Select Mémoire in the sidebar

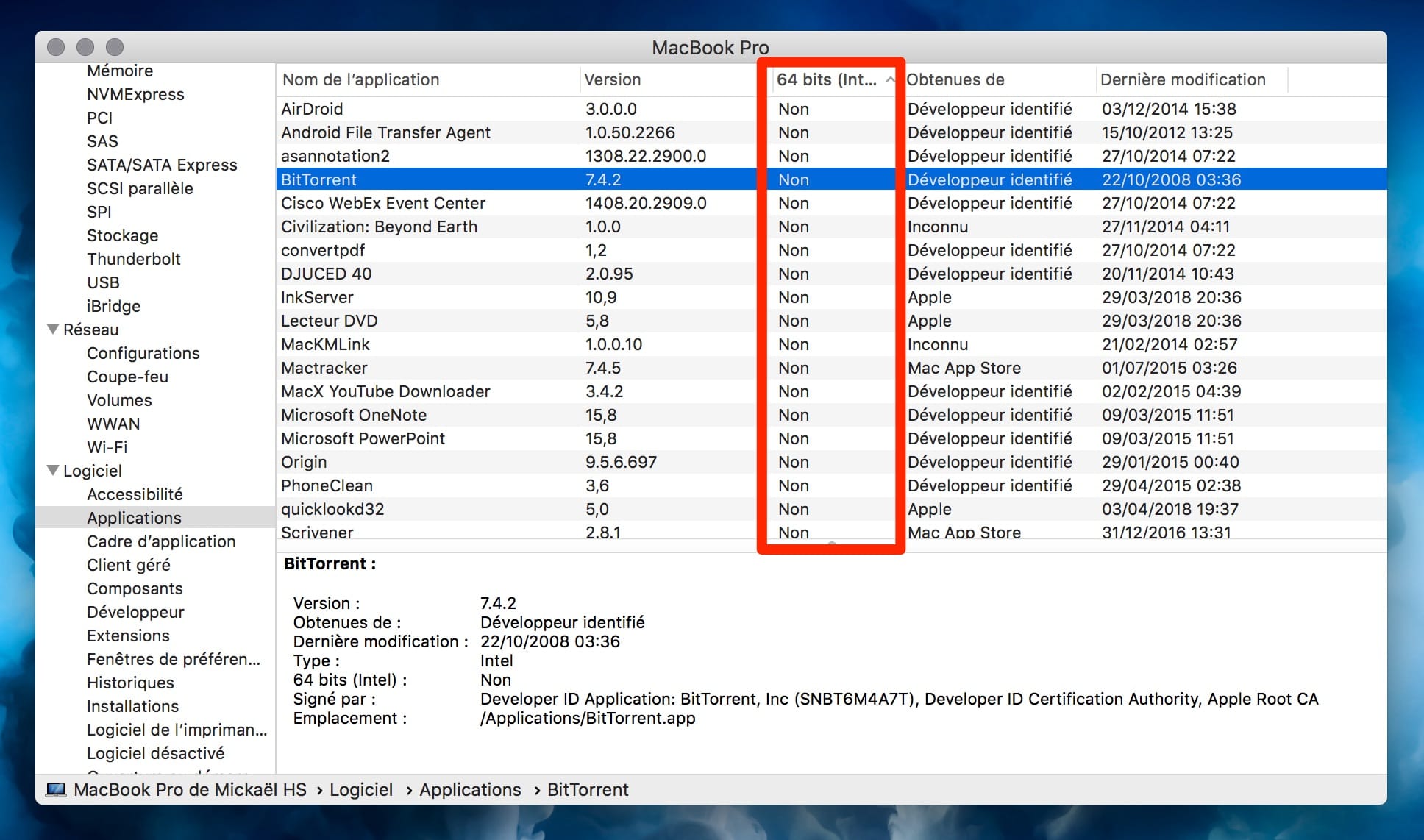[x=120, y=71]
